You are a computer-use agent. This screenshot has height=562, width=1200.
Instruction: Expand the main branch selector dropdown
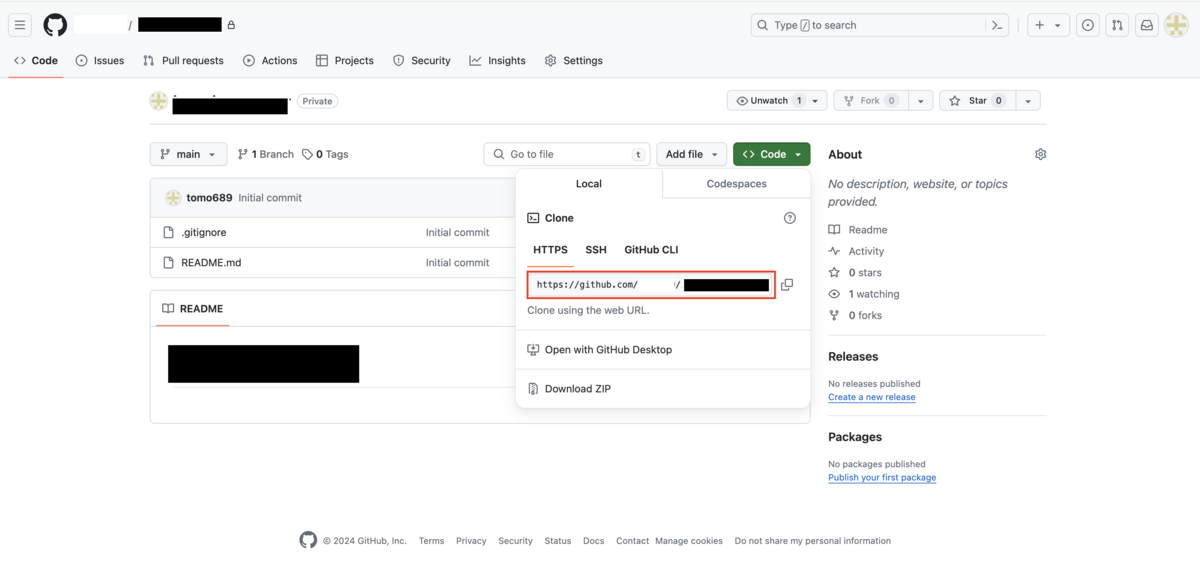tap(188, 154)
